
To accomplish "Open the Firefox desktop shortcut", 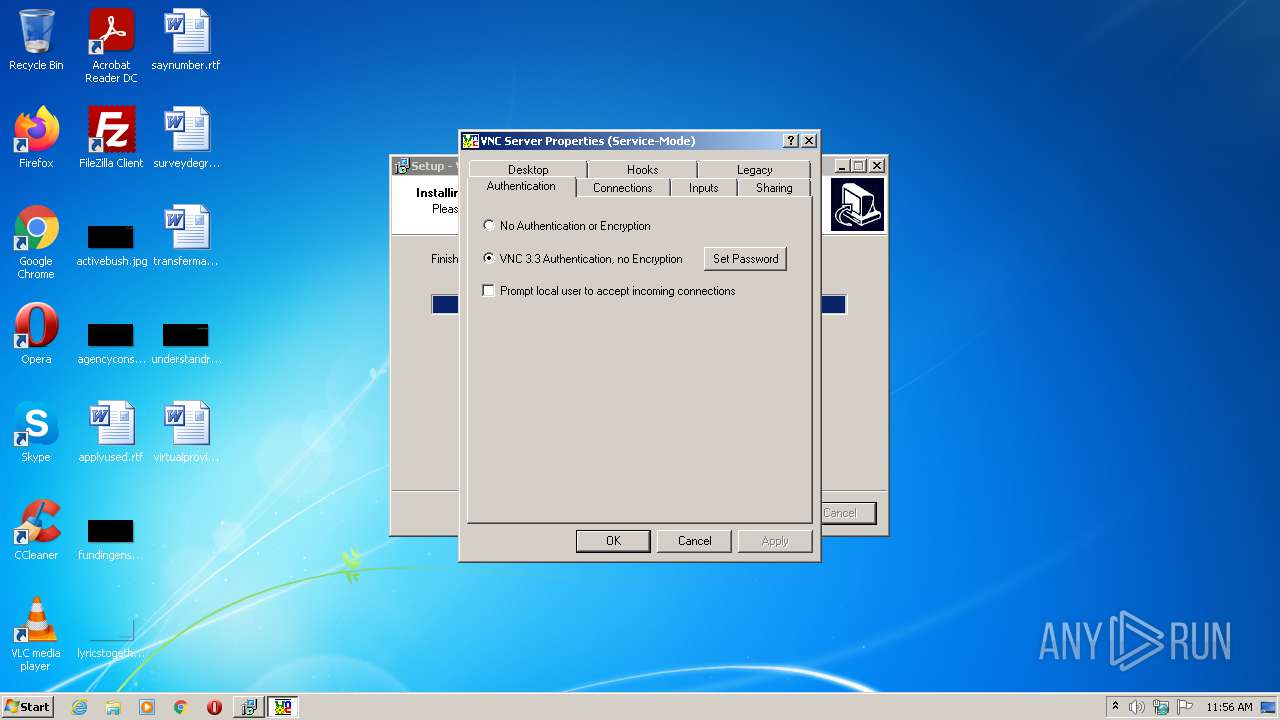I will click(x=36, y=138).
